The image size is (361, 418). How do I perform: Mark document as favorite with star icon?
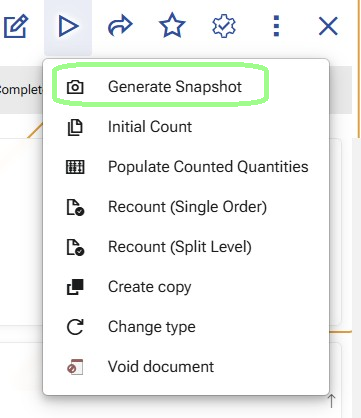tap(172, 25)
